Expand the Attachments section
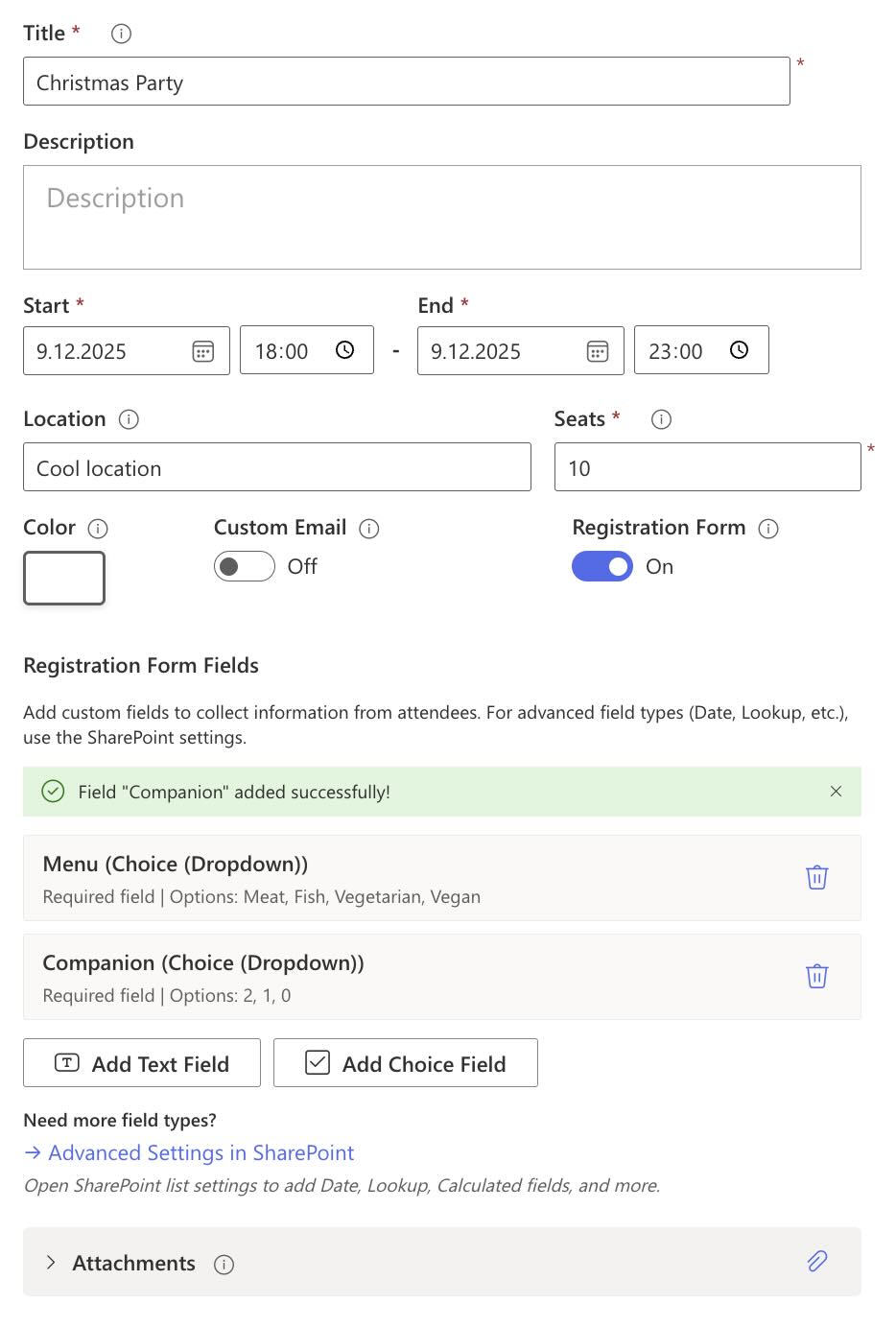The width and height of the screenshot is (896, 1328). pos(50,1263)
